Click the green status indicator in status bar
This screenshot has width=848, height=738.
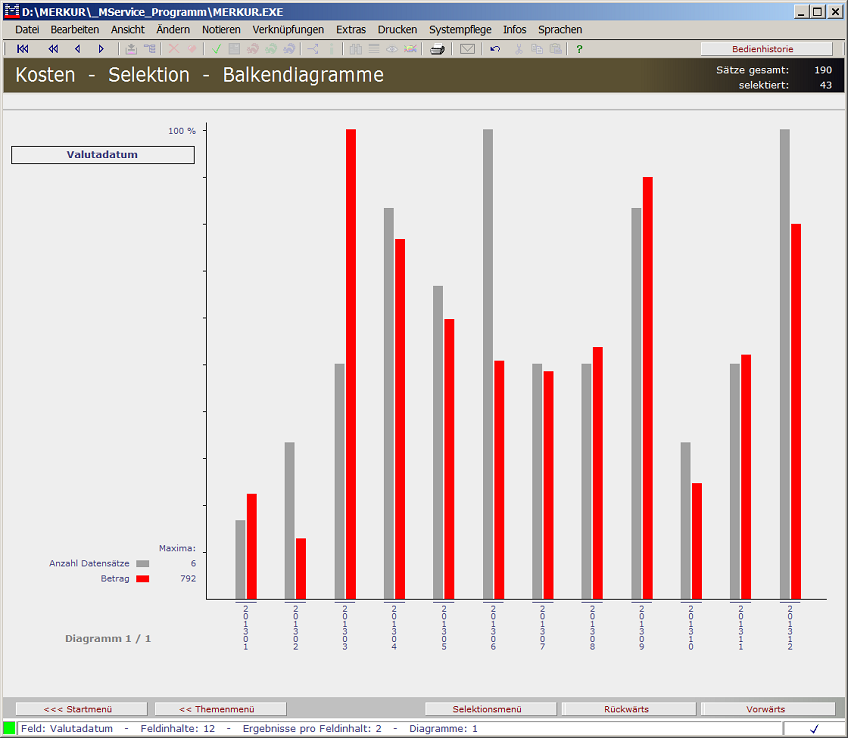(x=10, y=728)
